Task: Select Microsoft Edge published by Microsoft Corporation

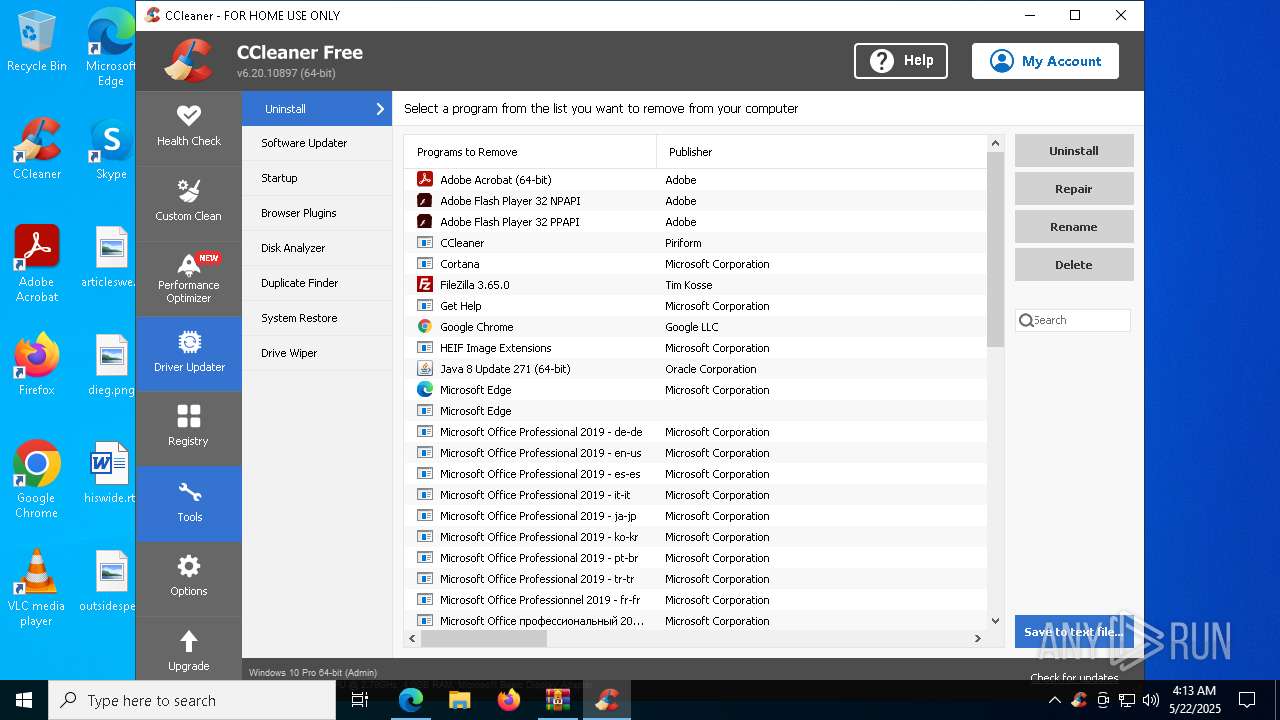Action: (695, 390)
